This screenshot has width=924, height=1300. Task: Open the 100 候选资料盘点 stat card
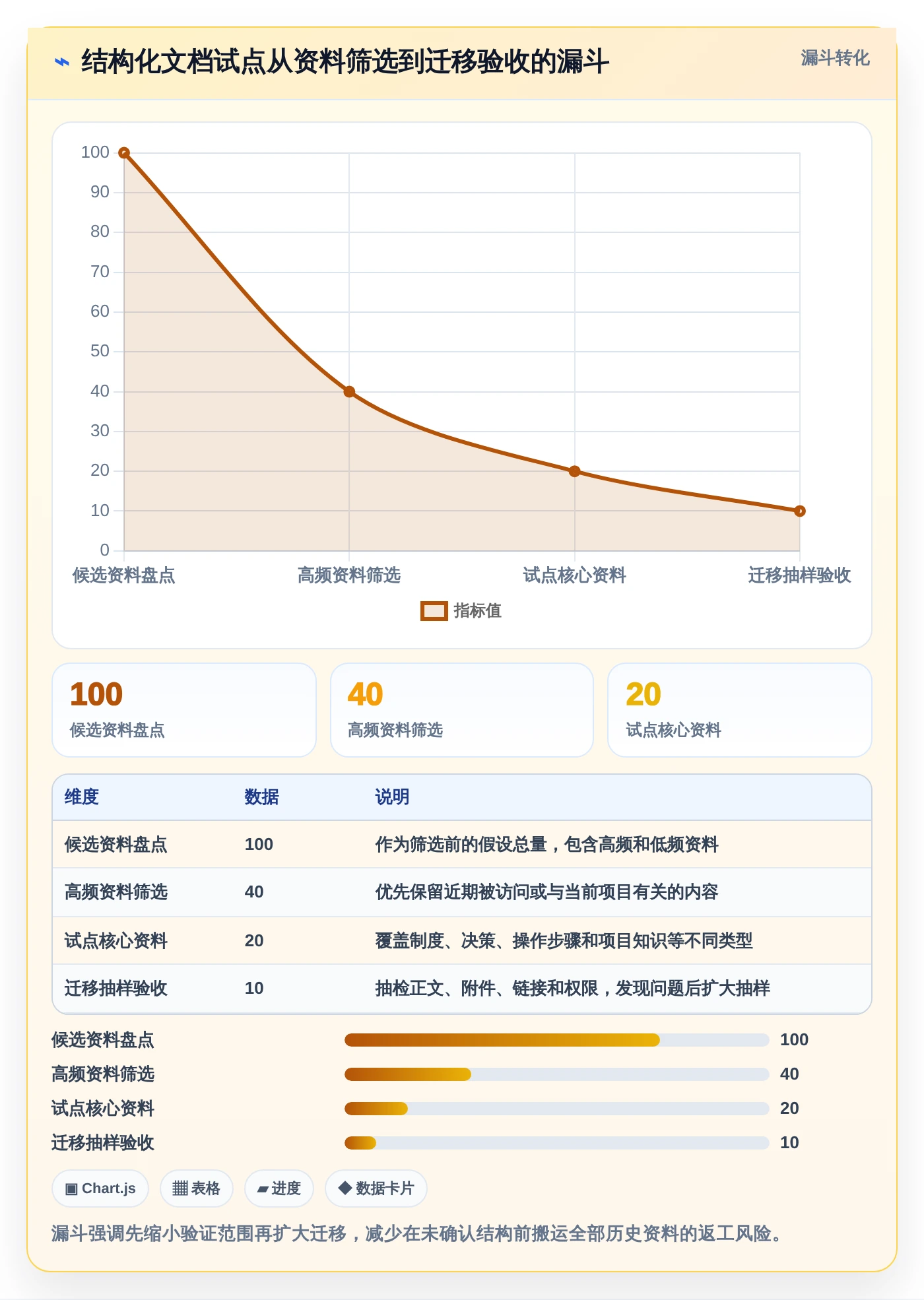184,710
